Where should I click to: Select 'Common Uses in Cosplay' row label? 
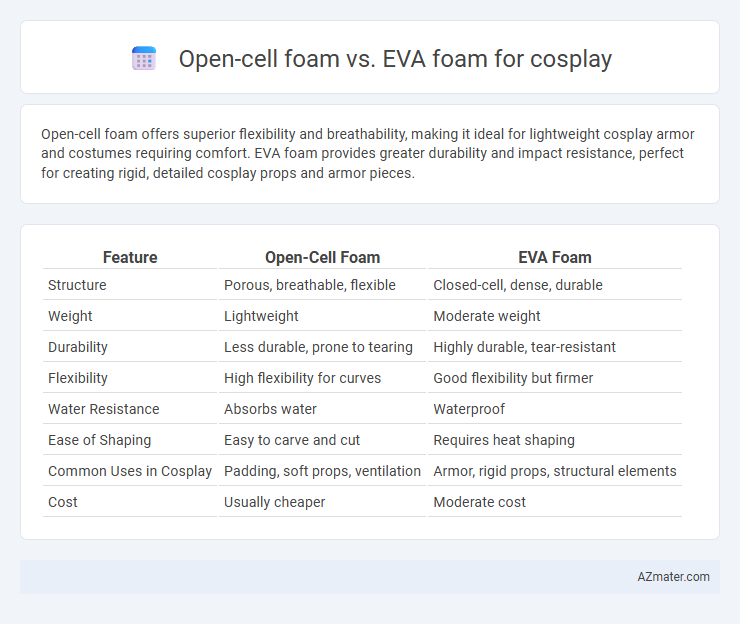(130, 471)
